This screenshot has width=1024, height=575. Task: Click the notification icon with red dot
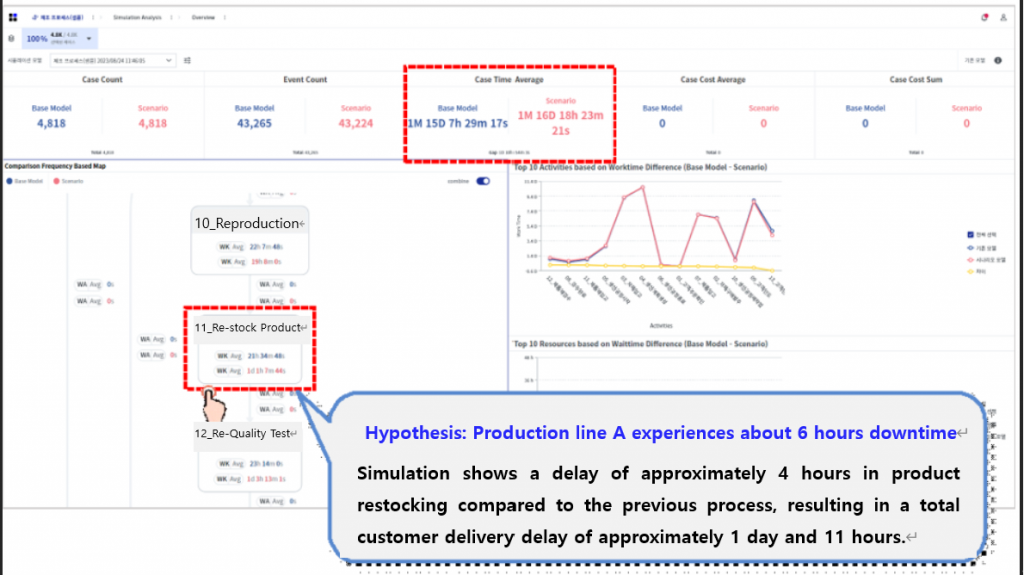click(984, 18)
